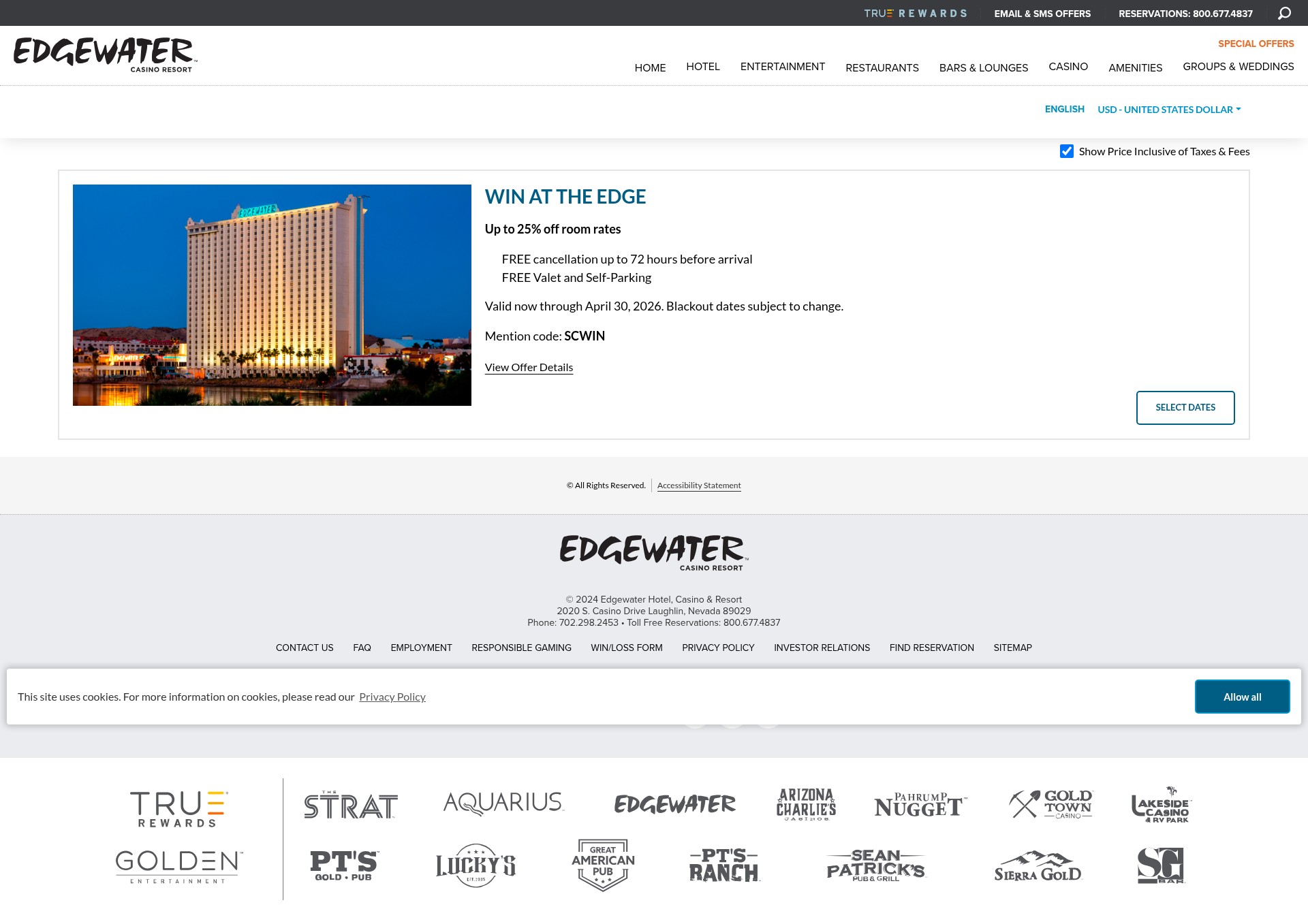Click the Edgewater hotel offer photo
Screen dimensions: 1308x924
point(272,295)
